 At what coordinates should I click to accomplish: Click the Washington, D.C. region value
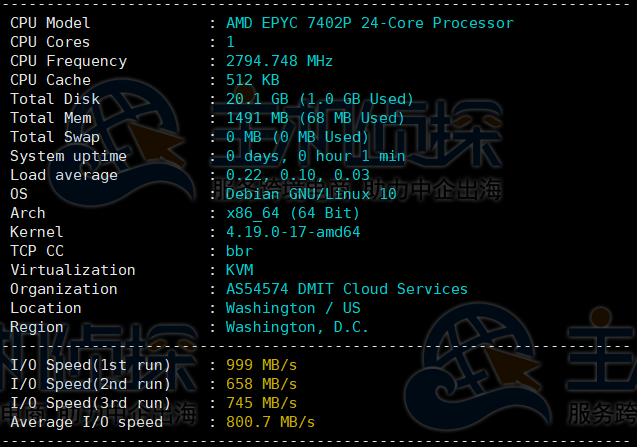click(x=297, y=327)
